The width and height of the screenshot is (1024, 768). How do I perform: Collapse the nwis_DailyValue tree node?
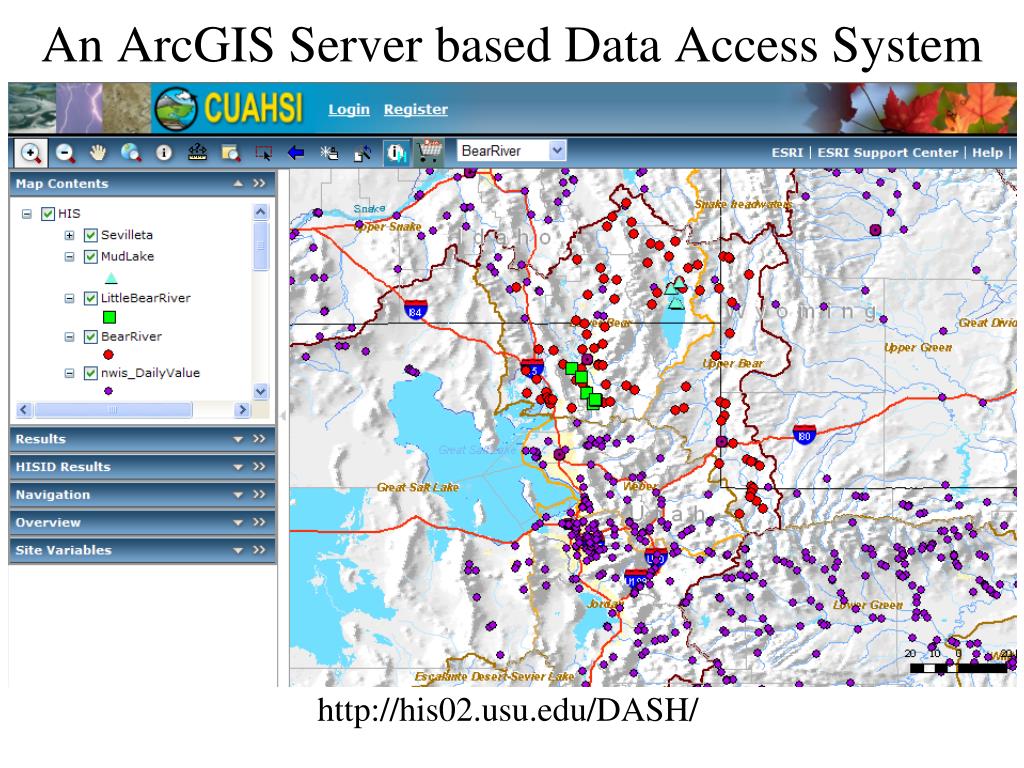point(69,374)
